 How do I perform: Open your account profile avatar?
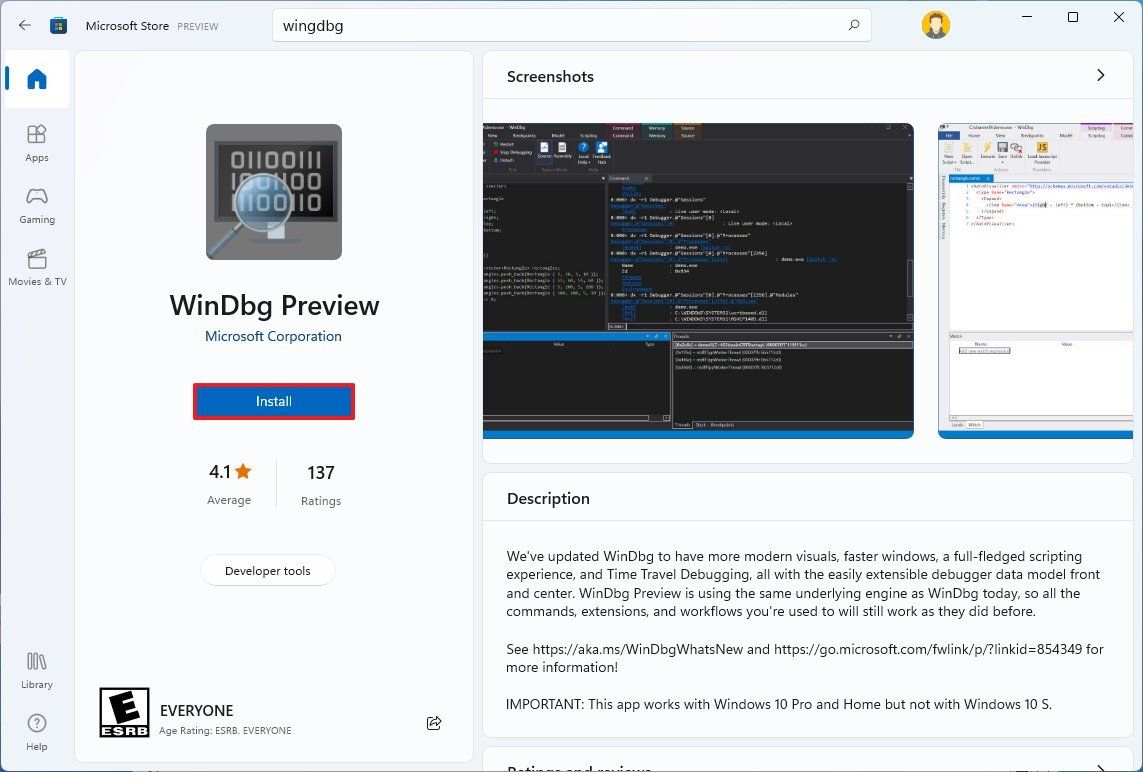click(935, 24)
